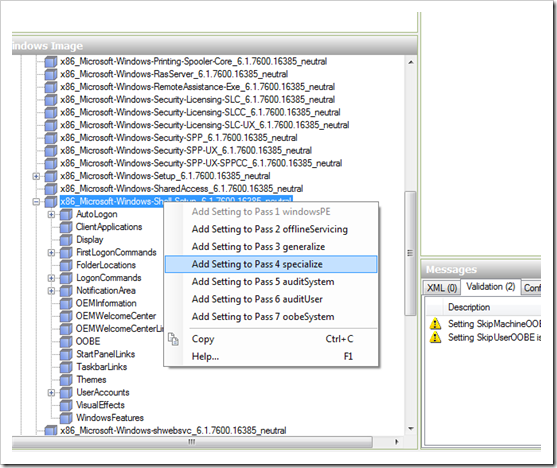Click the LogonCommands cube icon
The height and width of the screenshot is (468, 557).
(x=66, y=278)
